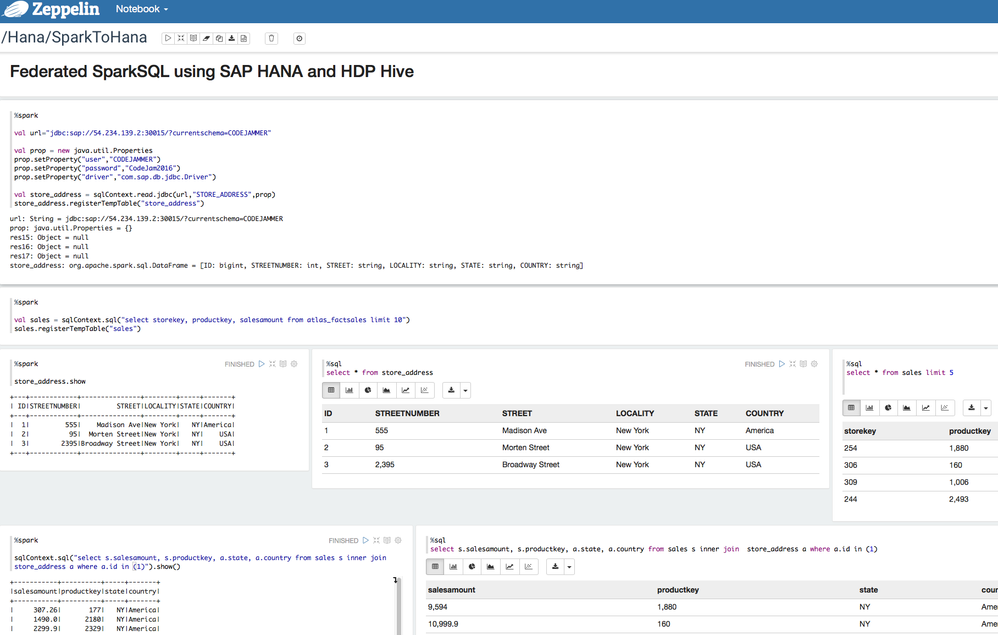
Task: Click the Zeppelin logo to go home
Action: click(x=50, y=10)
